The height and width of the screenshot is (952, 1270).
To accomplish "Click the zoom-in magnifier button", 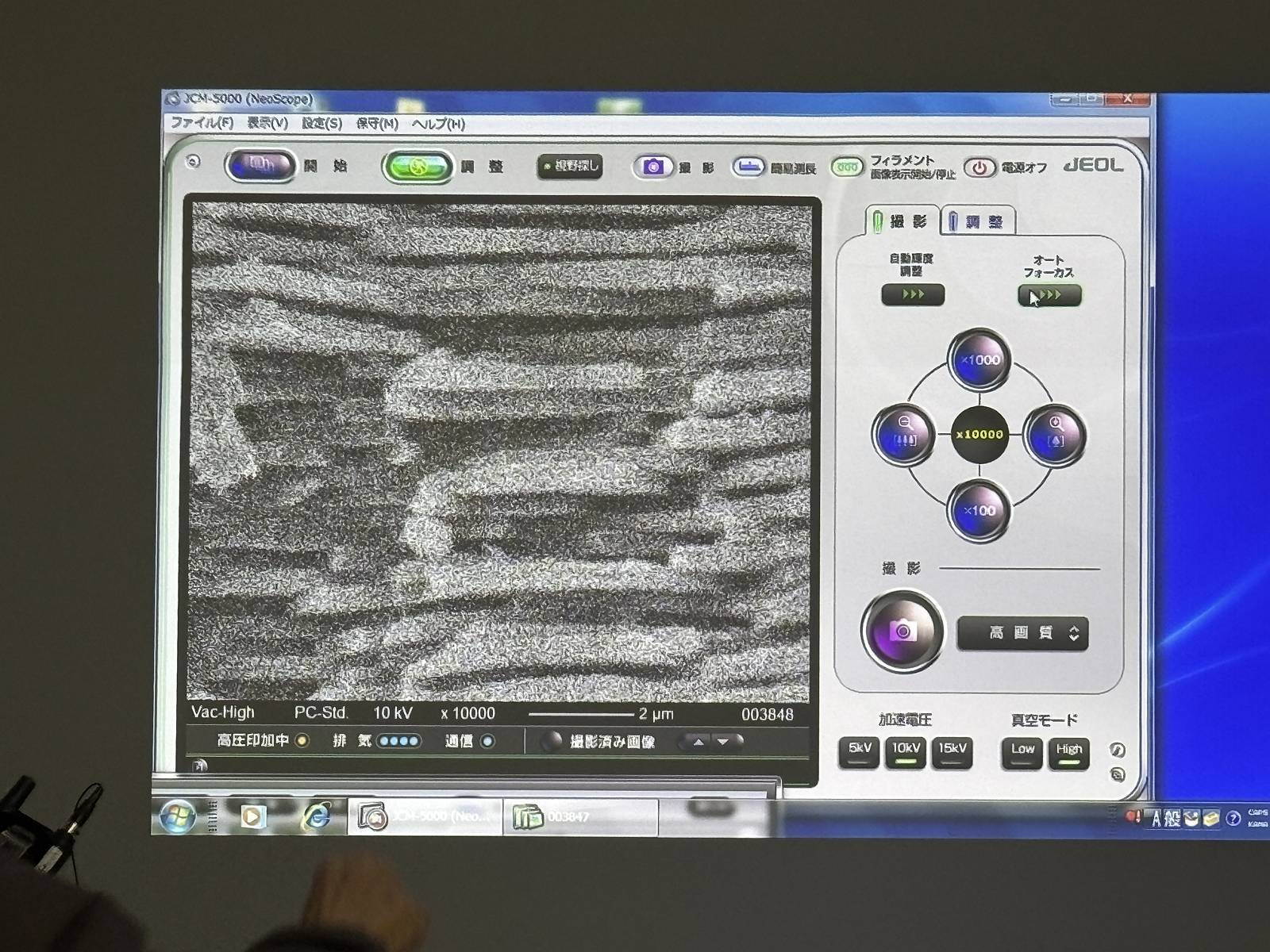I will (1055, 435).
